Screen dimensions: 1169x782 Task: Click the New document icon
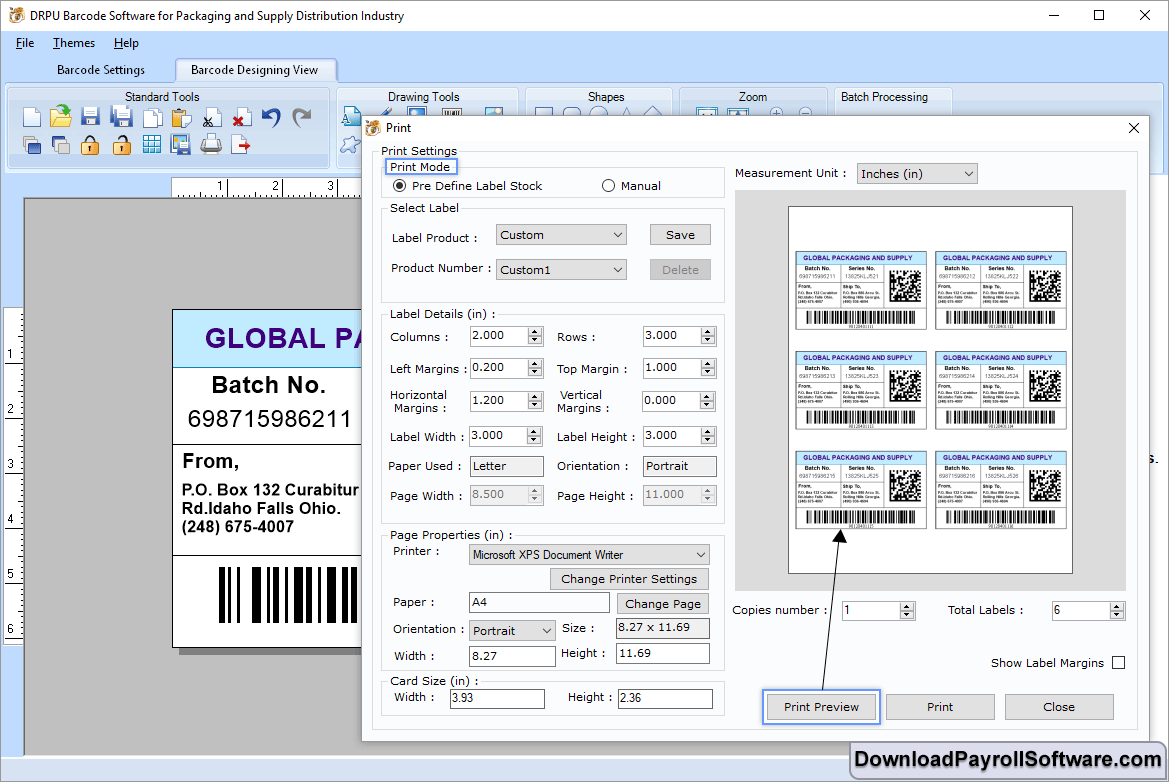click(x=32, y=118)
